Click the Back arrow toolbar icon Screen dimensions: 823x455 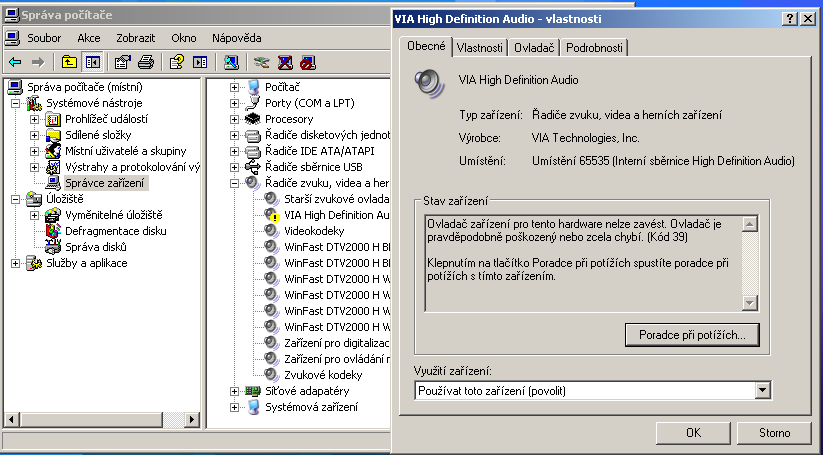pos(15,62)
